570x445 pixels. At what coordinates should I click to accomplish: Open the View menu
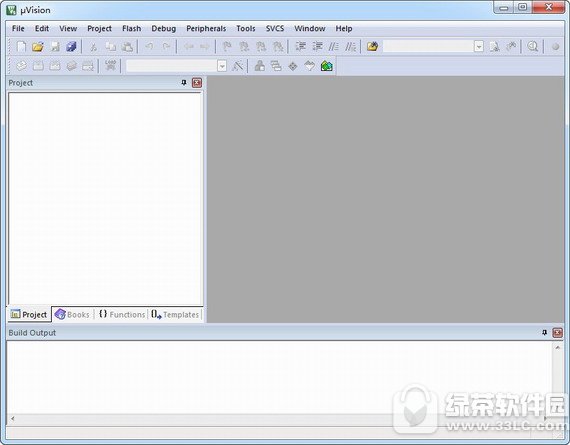click(x=68, y=28)
